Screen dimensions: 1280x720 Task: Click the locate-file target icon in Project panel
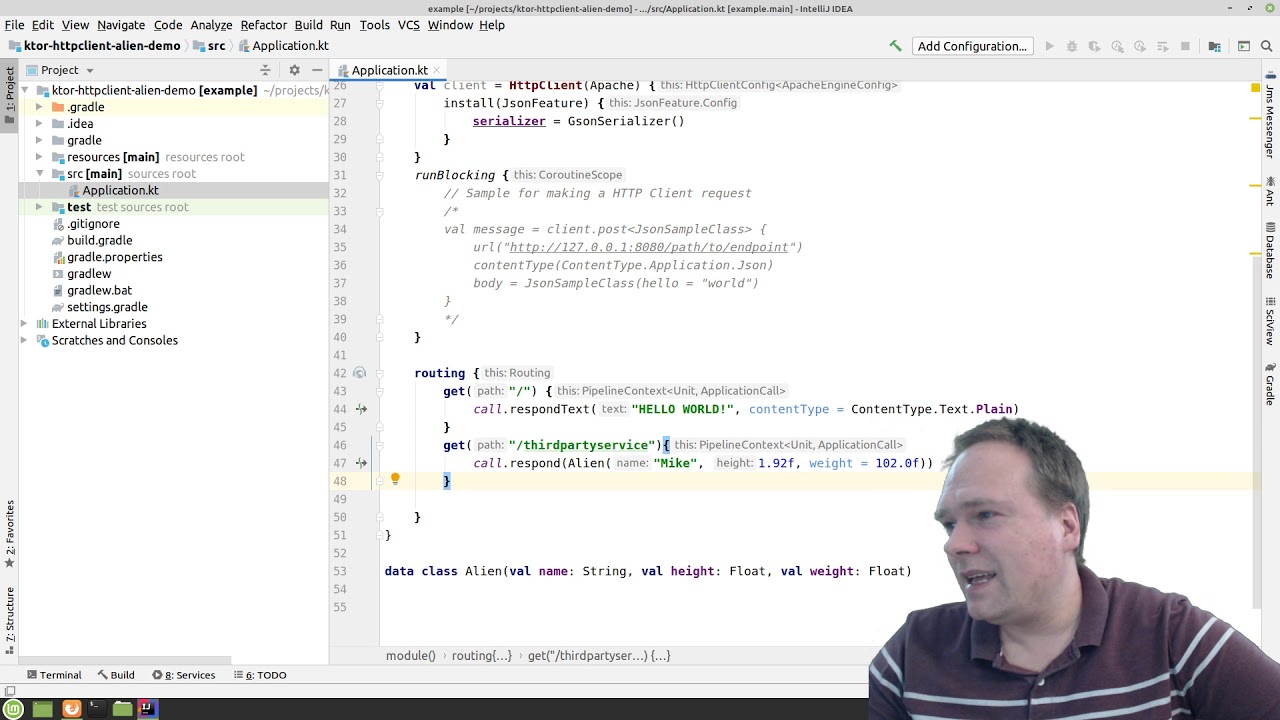[x=265, y=70]
